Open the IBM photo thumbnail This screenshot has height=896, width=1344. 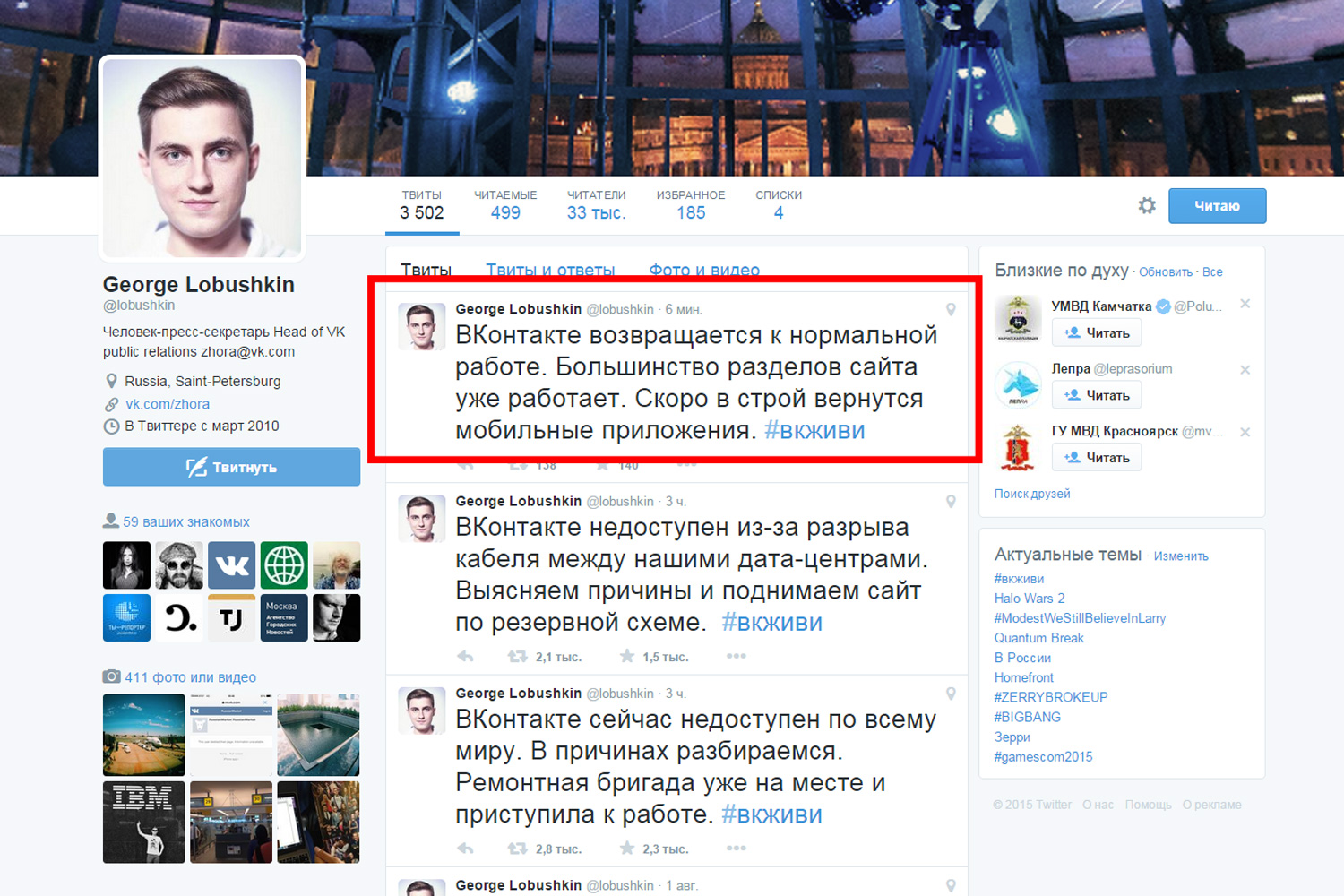[143, 822]
